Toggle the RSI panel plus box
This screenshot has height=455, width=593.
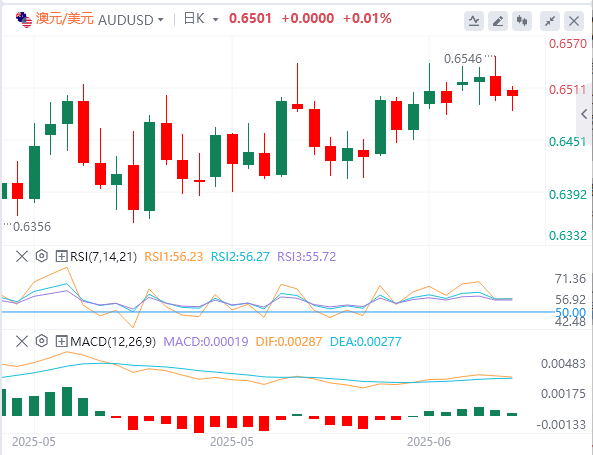point(61,256)
